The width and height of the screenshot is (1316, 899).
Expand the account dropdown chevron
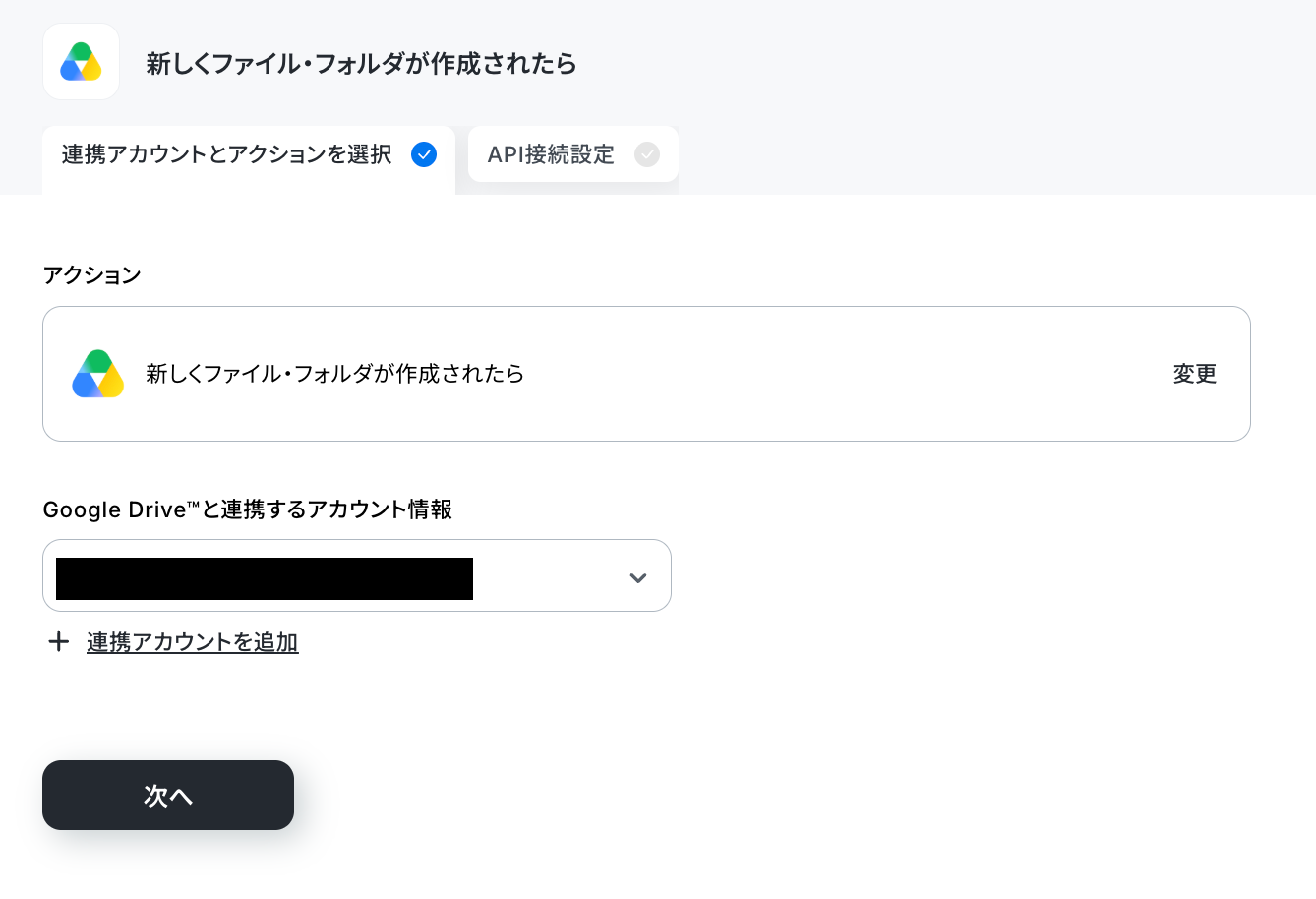click(x=638, y=577)
